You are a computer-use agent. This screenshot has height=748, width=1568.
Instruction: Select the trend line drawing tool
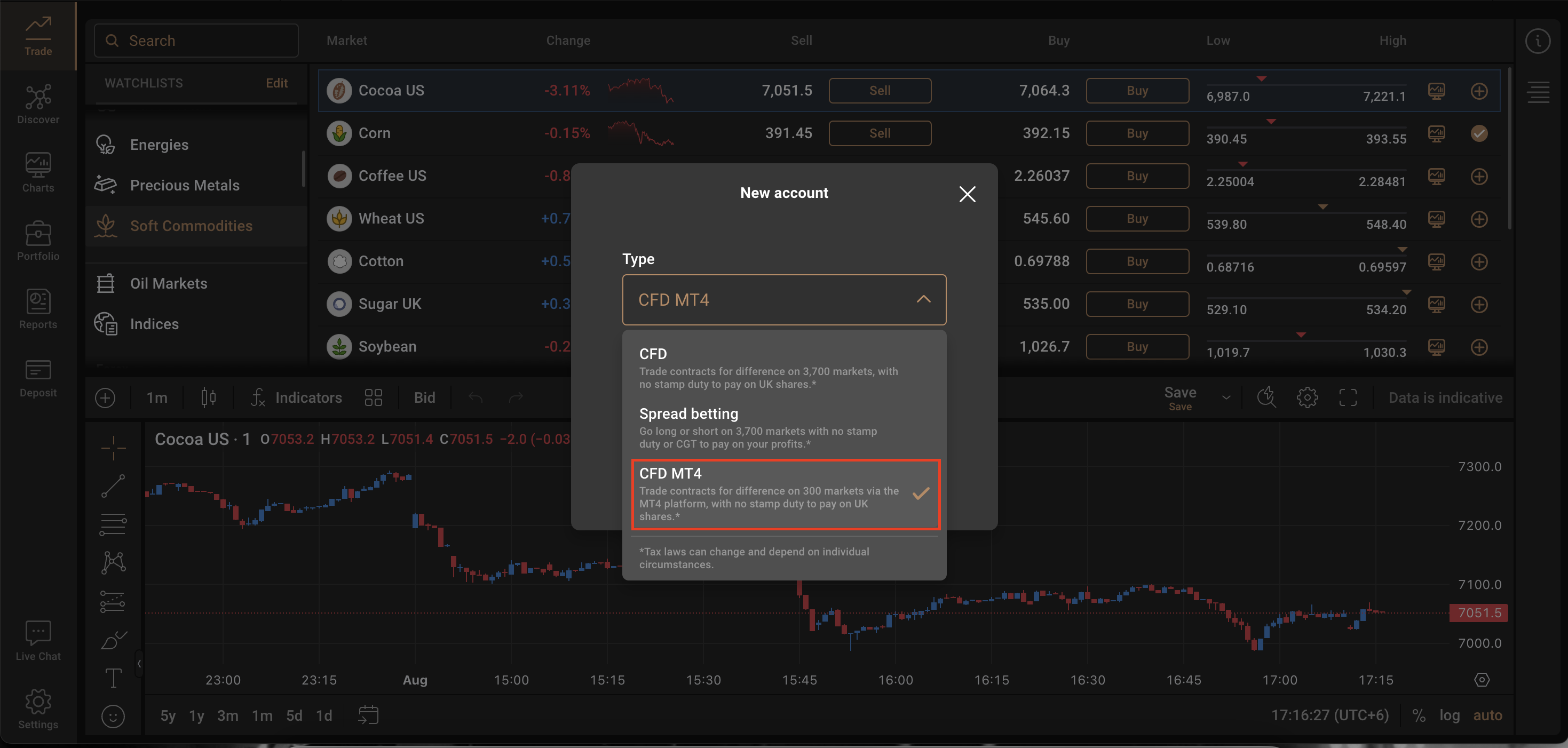click(113, 486)
